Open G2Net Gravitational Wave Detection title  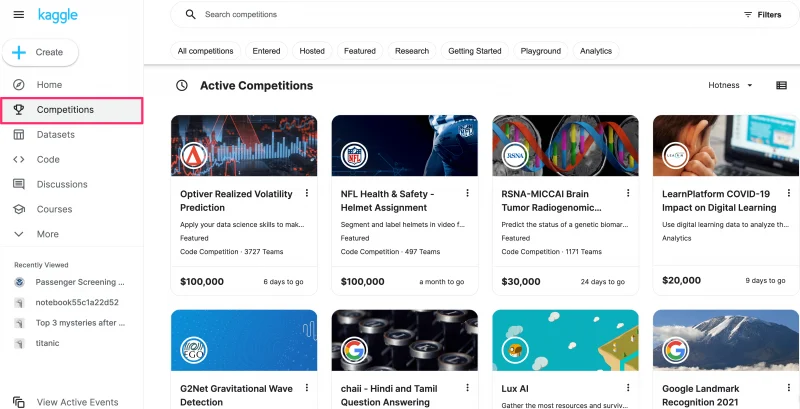pyautogui.click(x=236, y=396)
